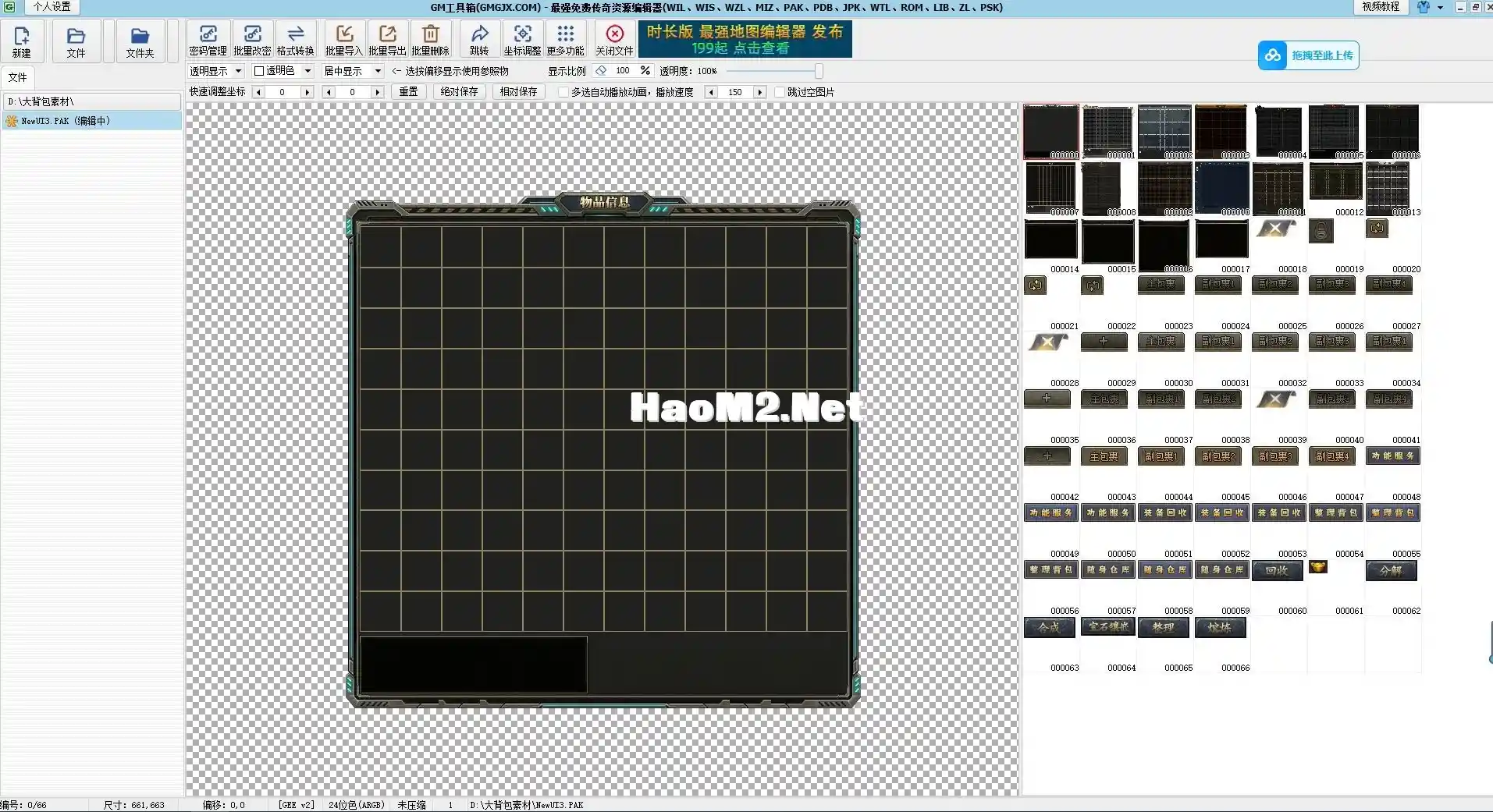The height and width of the screenshot is (812, 1493).
Task: Click the cloud icon on the upload button
Action: point(1273,55)
